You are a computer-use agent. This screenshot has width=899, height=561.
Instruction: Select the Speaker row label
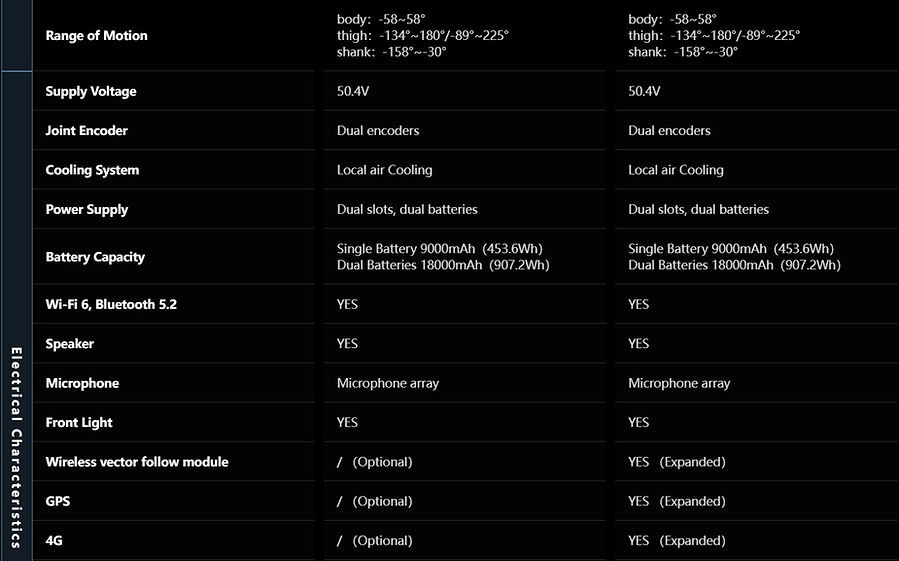pos(69,344)
